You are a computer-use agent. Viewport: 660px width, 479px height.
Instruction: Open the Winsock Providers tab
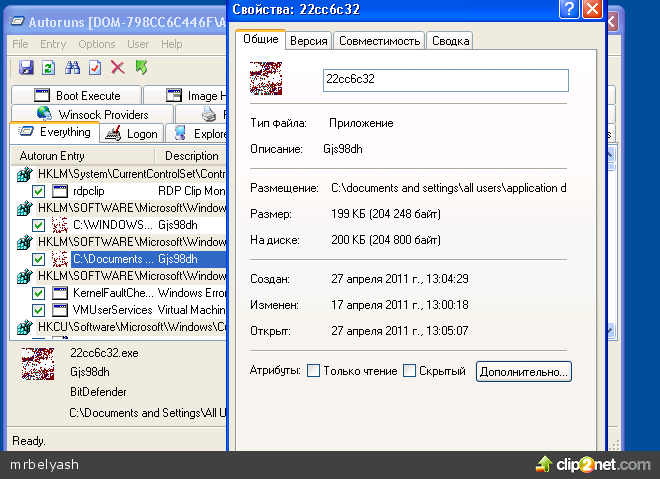coord(93,114)
